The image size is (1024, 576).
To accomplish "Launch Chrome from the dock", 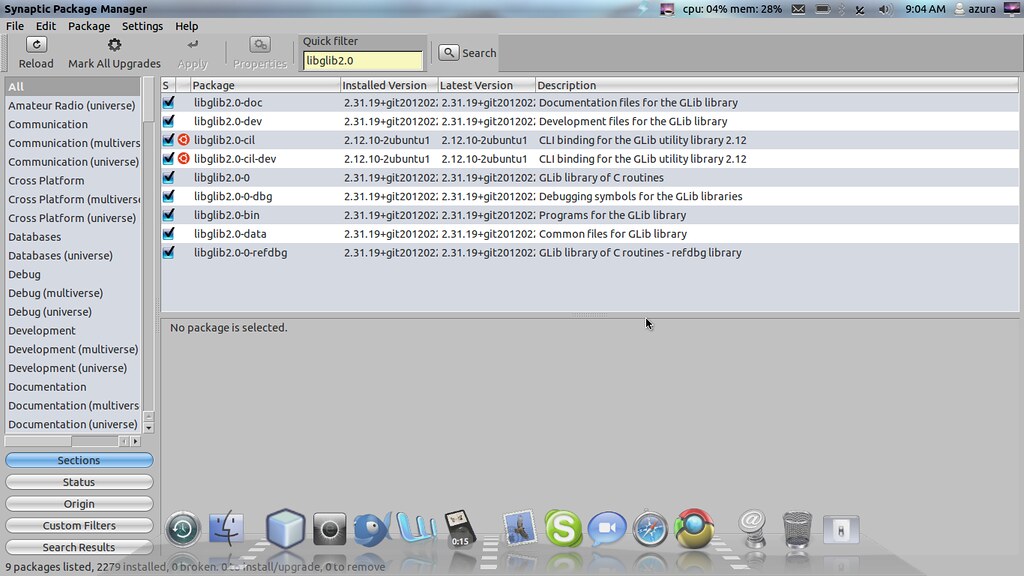I will point(693,528).
